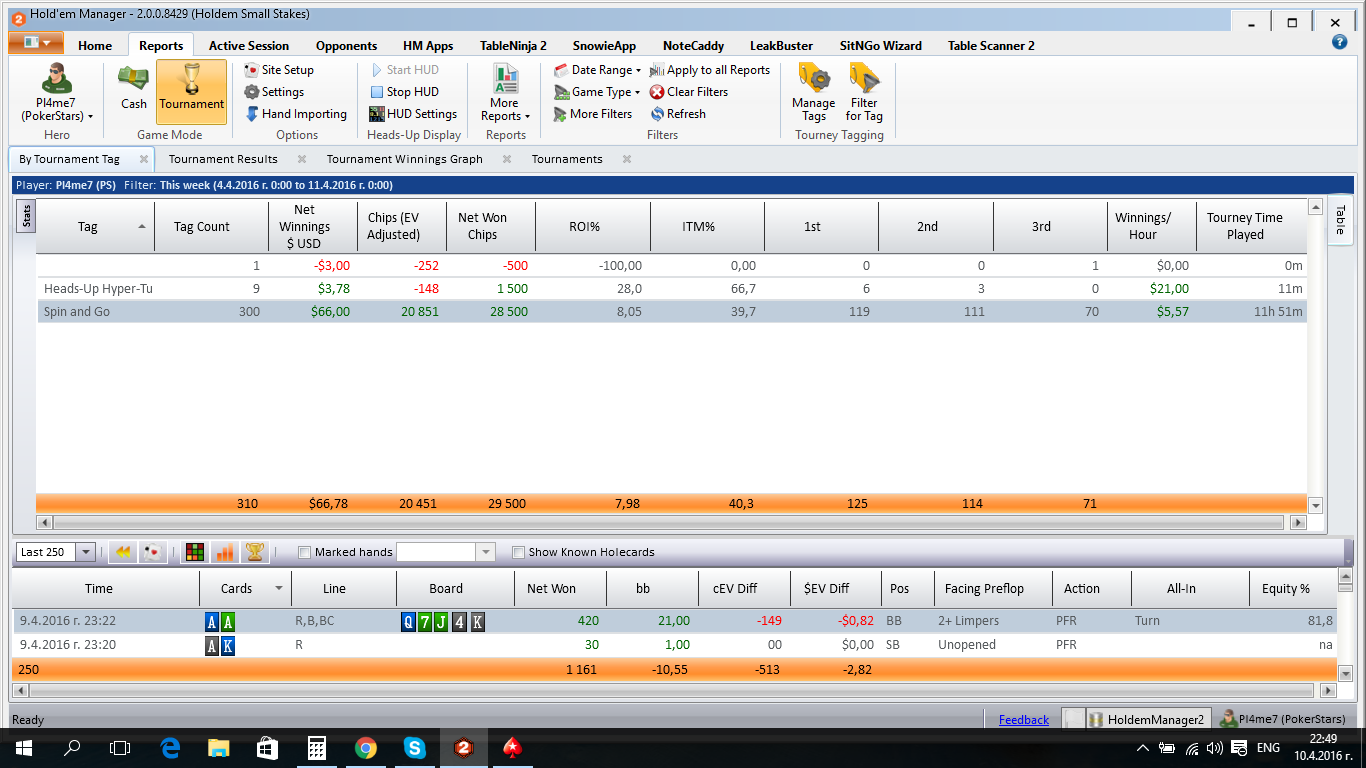Clear Filters with the red X
This screenshot has width=1366, height=768.
689,92
